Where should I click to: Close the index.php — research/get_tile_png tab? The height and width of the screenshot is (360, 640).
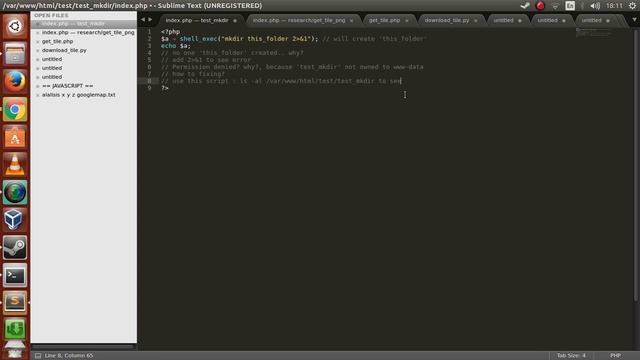(x=351, y=20)
